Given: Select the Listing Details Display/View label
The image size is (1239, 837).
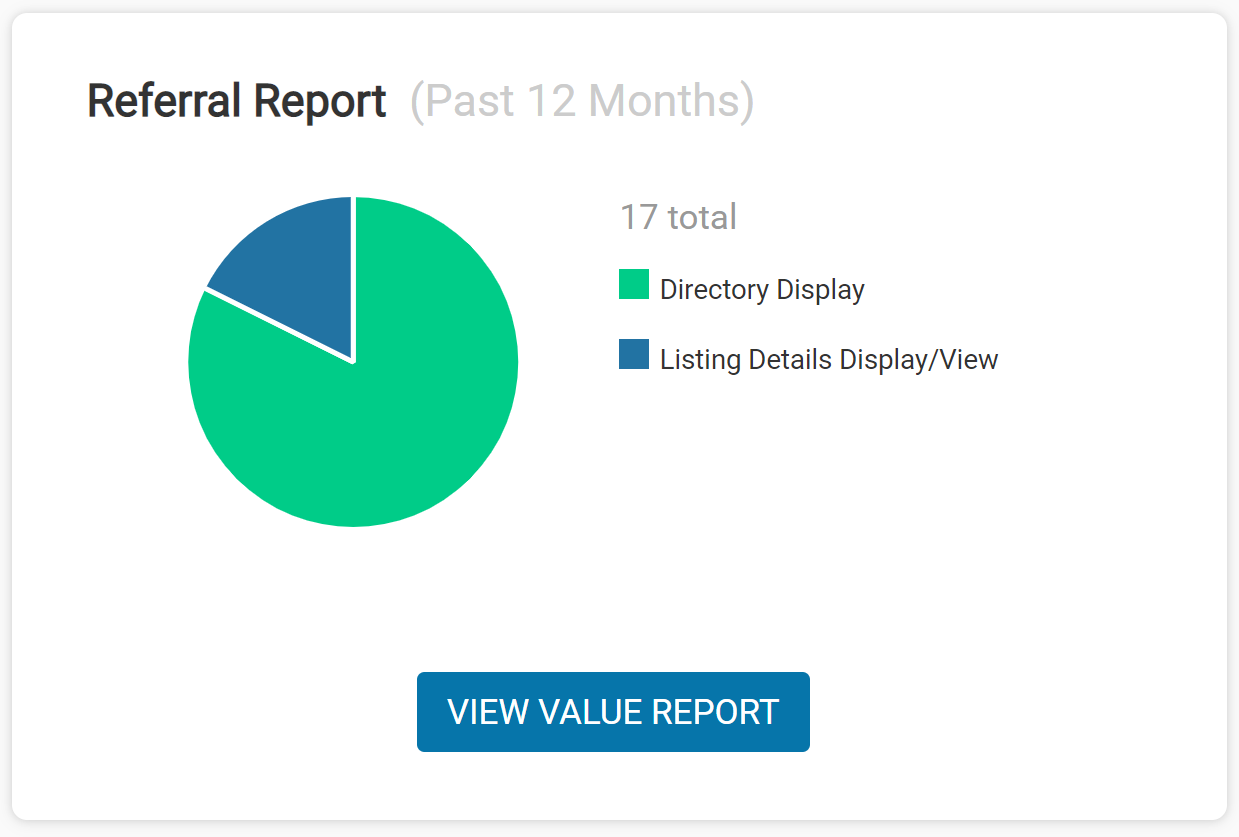Looking at the screenshot, I should pyautogui.click(x=828, y=359).
